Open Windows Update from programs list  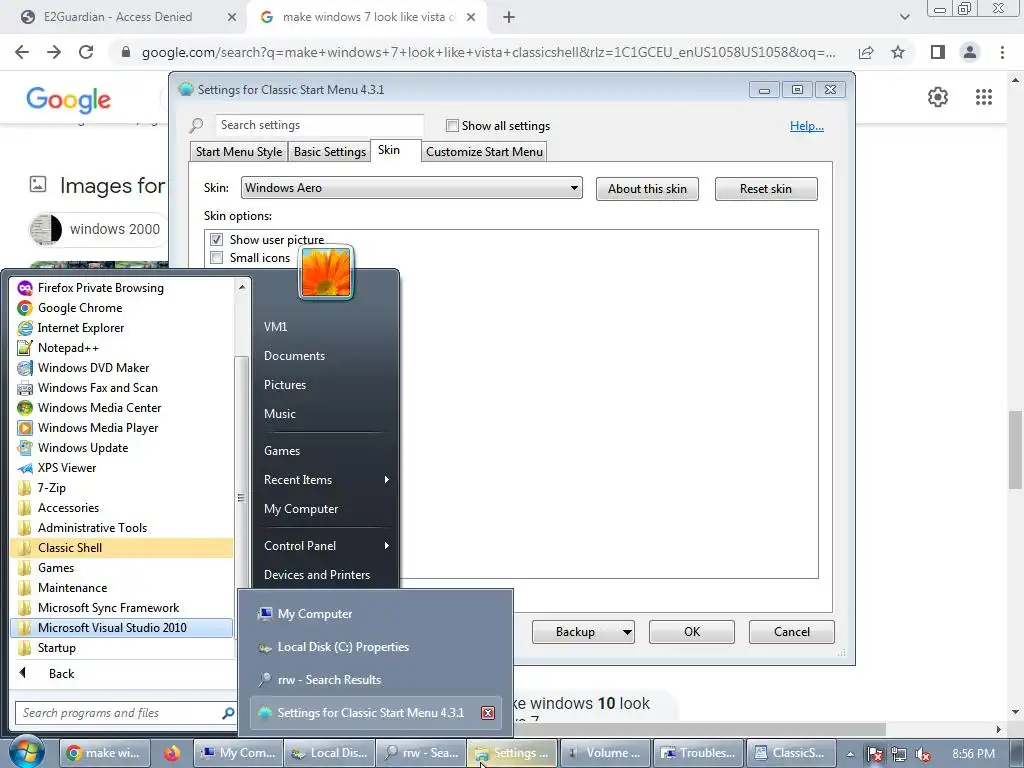pyautogui.click(x=121, y=448)
